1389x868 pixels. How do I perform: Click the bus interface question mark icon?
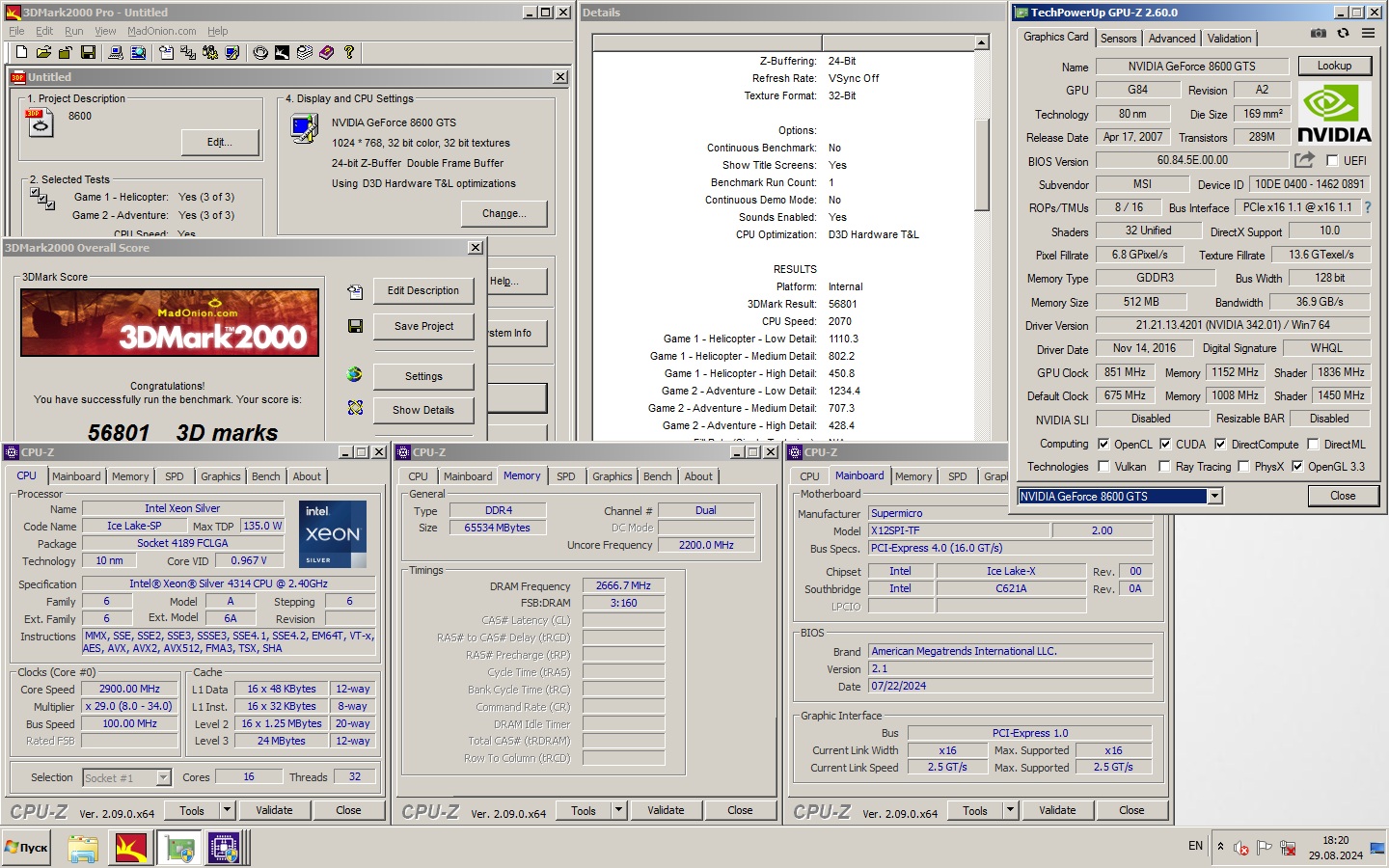click(1367, 207)
